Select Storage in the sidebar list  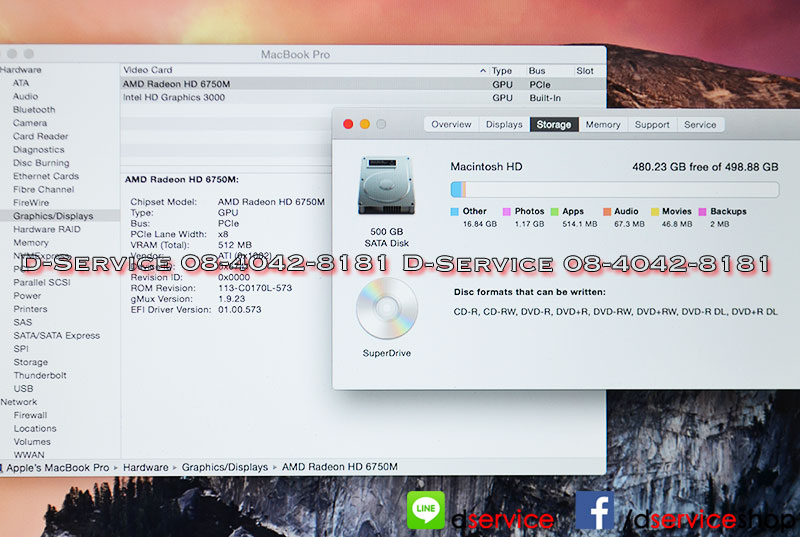coord(31,362)
